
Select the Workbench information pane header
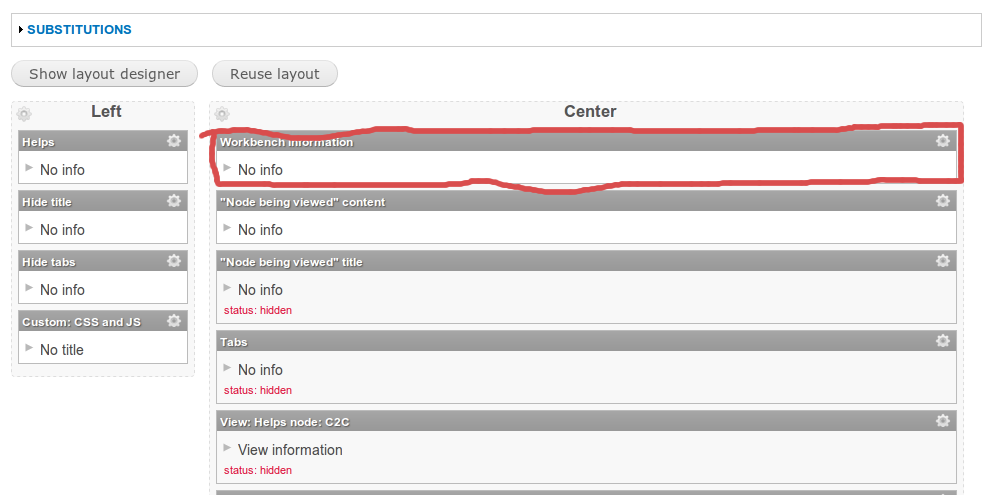[586, 141]
